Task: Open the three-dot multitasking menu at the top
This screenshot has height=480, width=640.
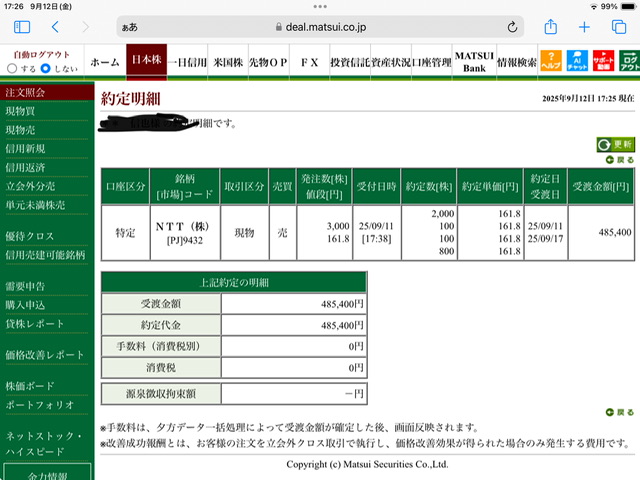Action: click(x=320, y=7)
